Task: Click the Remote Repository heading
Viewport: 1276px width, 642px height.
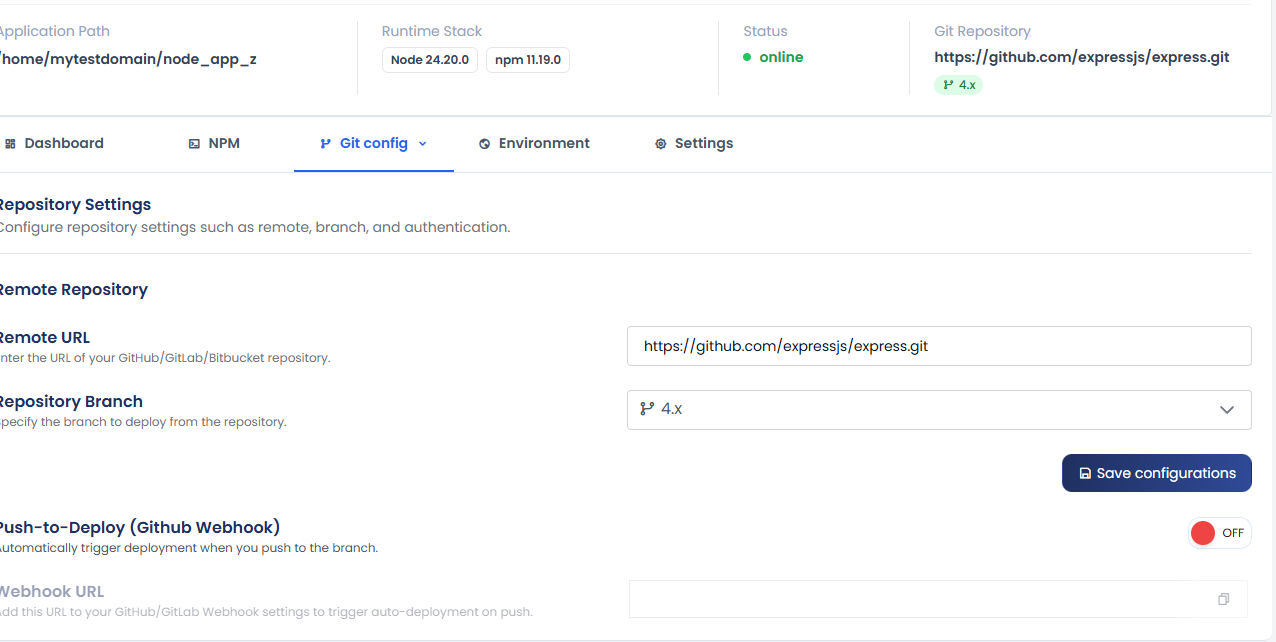Action: [x=72, y=289]
